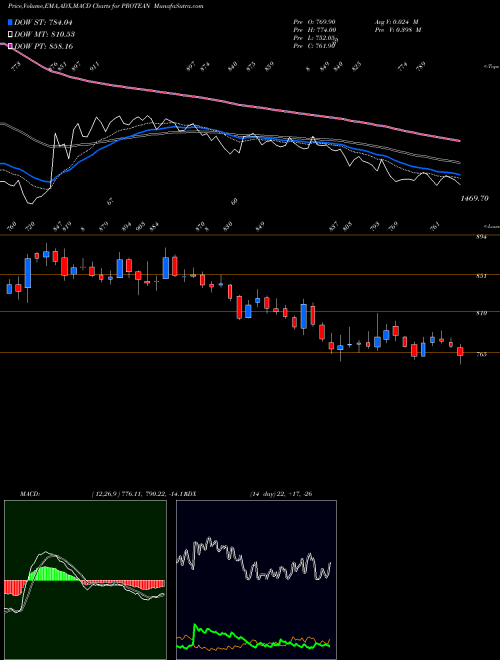Click the 'Pre L: 752.05' value
Screen dimensions: 500x660
[x=314, y=38]
